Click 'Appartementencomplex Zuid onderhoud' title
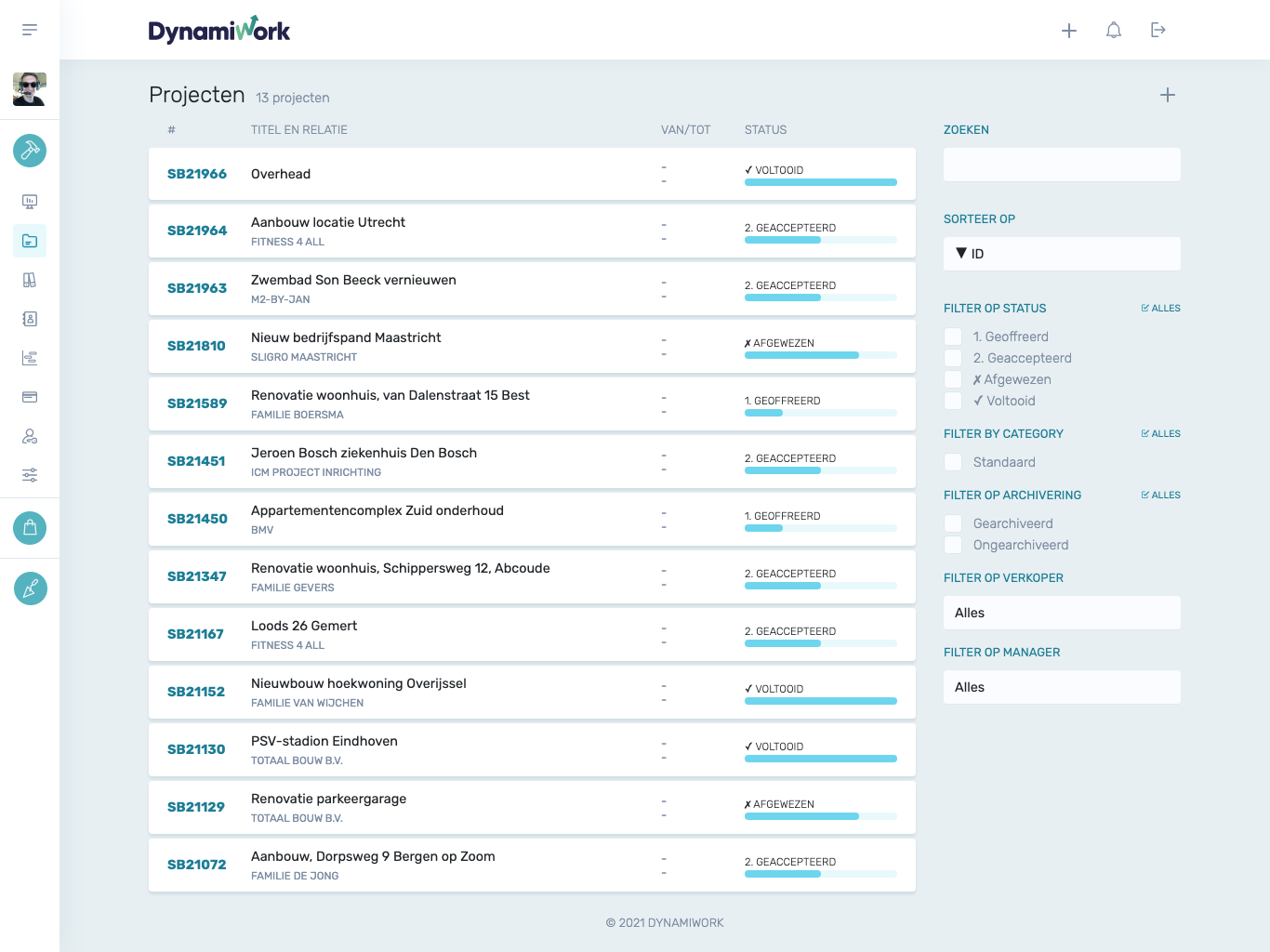Image resolution: width=1270 pixels, height=952 pixels. pos(377,510)
